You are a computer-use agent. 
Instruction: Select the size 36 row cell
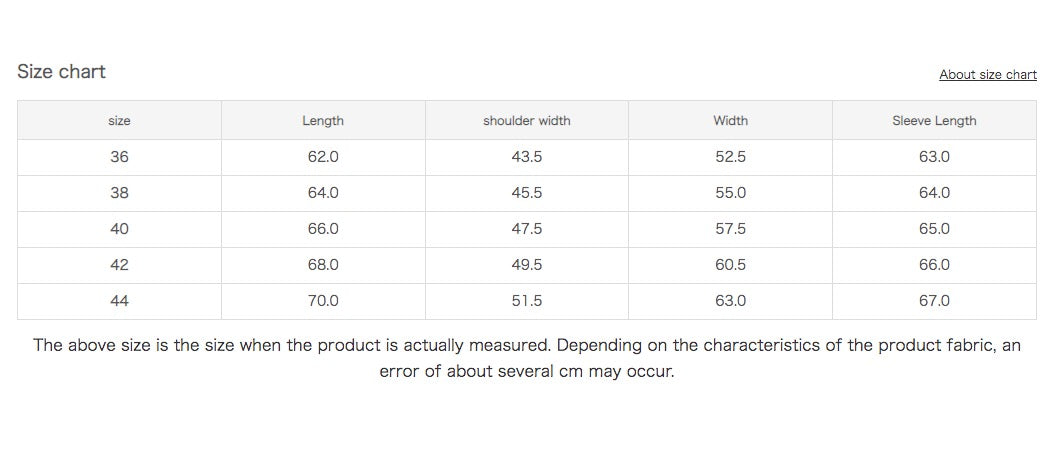tap(119, 157)
